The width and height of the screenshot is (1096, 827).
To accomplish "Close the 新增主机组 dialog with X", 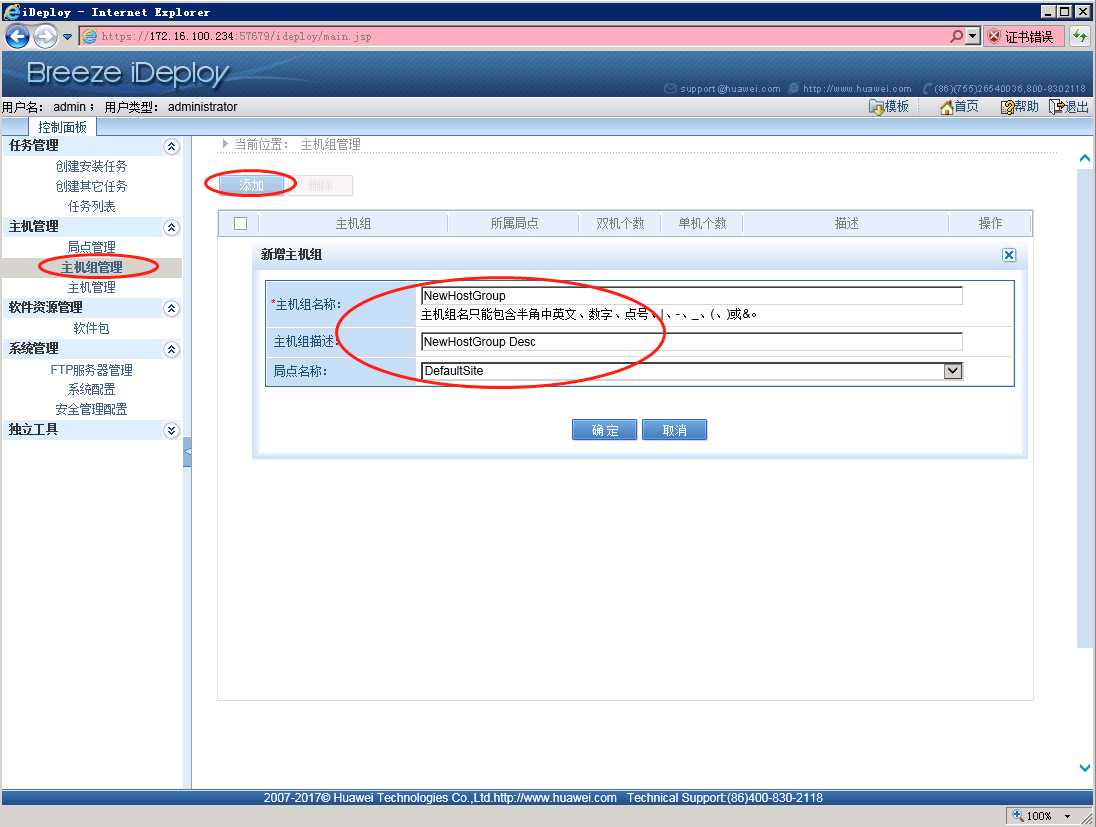I will coord(1009,255).
